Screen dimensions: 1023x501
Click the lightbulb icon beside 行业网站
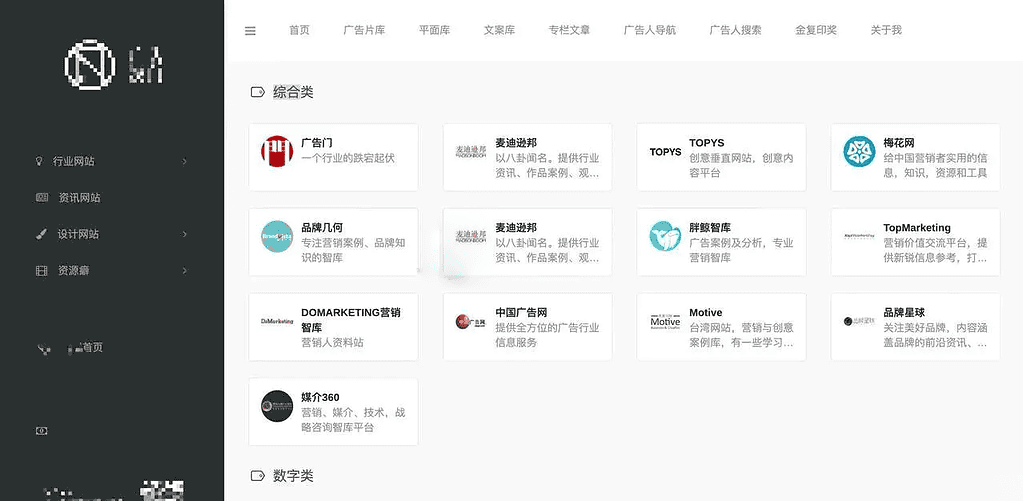click(x=38, y=160)
